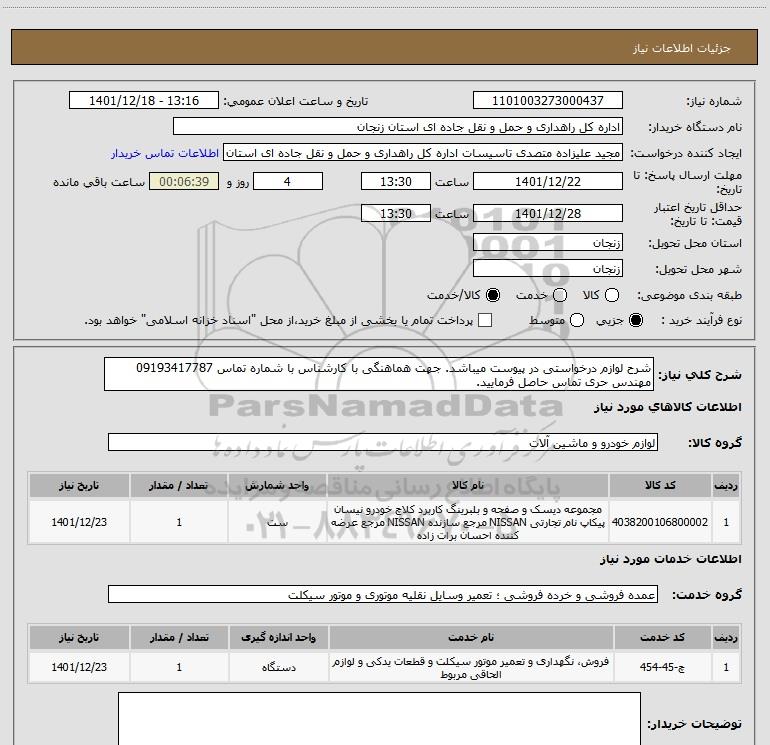Click the کد خدمت column header
This screenshot has height=745, width=770.
point(662,637)
